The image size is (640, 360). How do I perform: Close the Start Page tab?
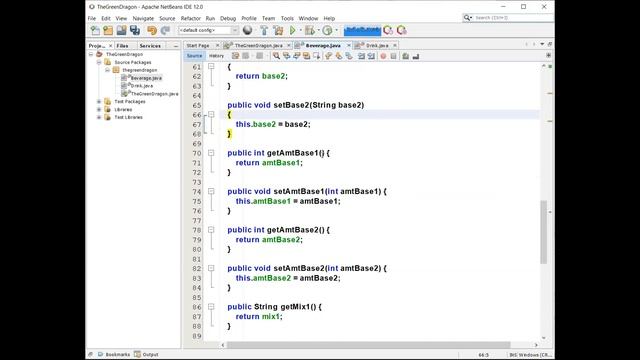[217, 45]
